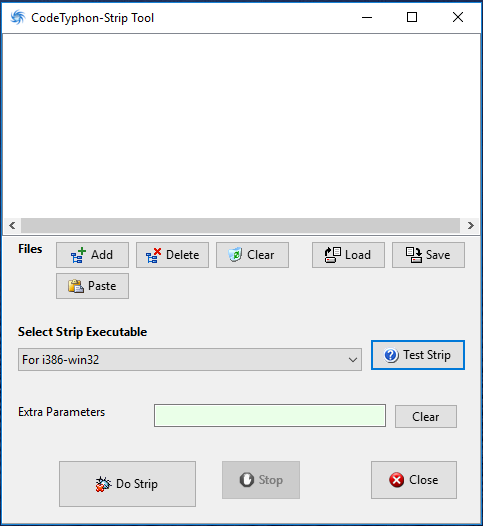Click the bug icon on Do Strip
Image resolution: width=483 pixels, height=526 pixels.
103,484
